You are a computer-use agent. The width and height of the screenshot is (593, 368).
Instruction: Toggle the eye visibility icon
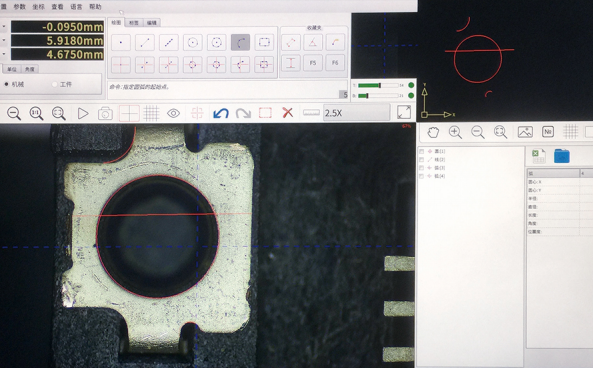[173, 113]
